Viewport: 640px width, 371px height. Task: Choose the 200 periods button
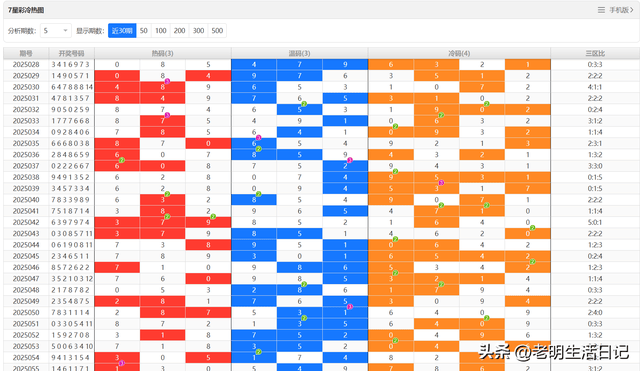179,31
